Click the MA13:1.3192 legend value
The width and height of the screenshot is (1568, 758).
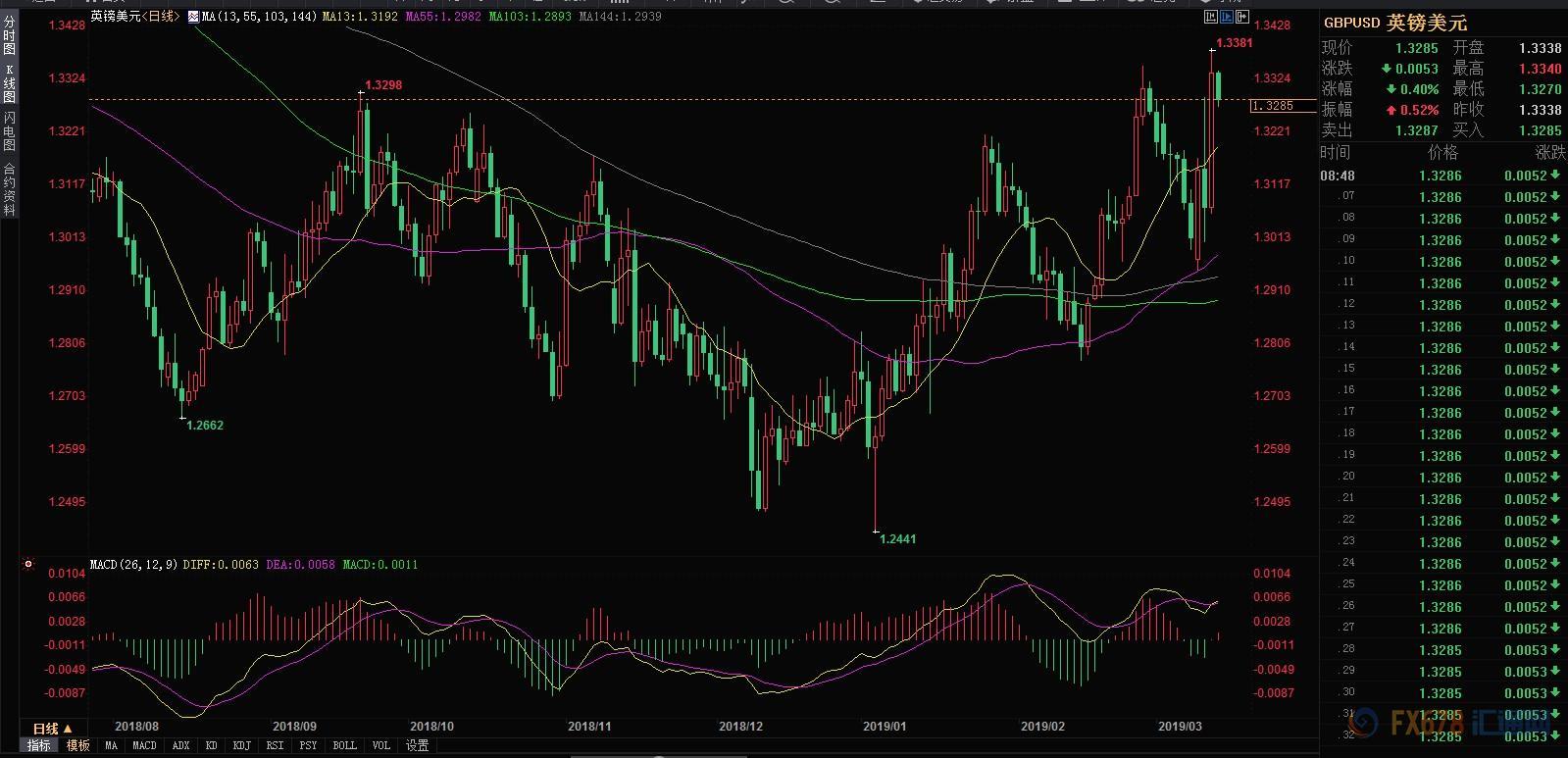[361, 17]
